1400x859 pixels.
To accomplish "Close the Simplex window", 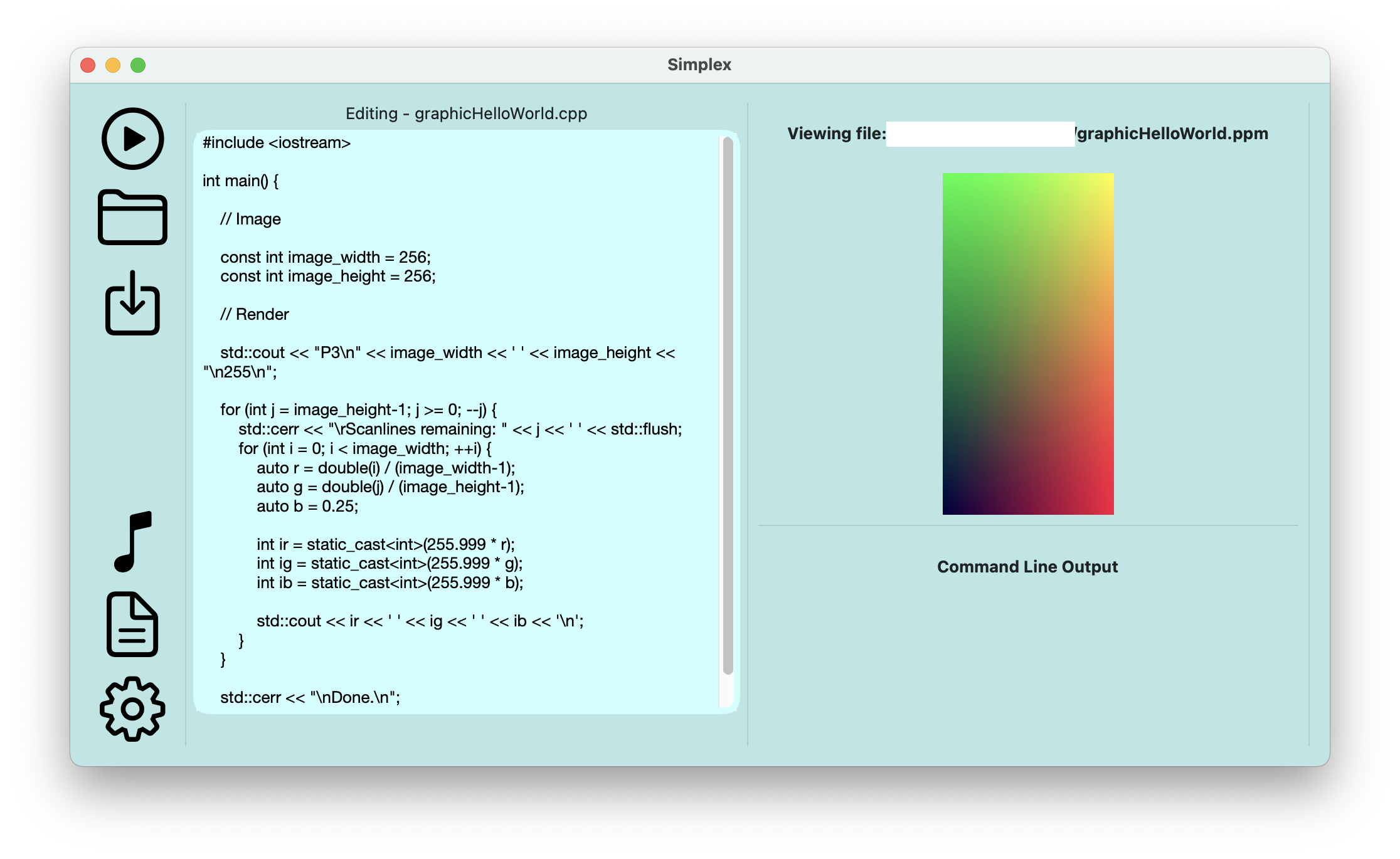I will (x=88, y=65).
